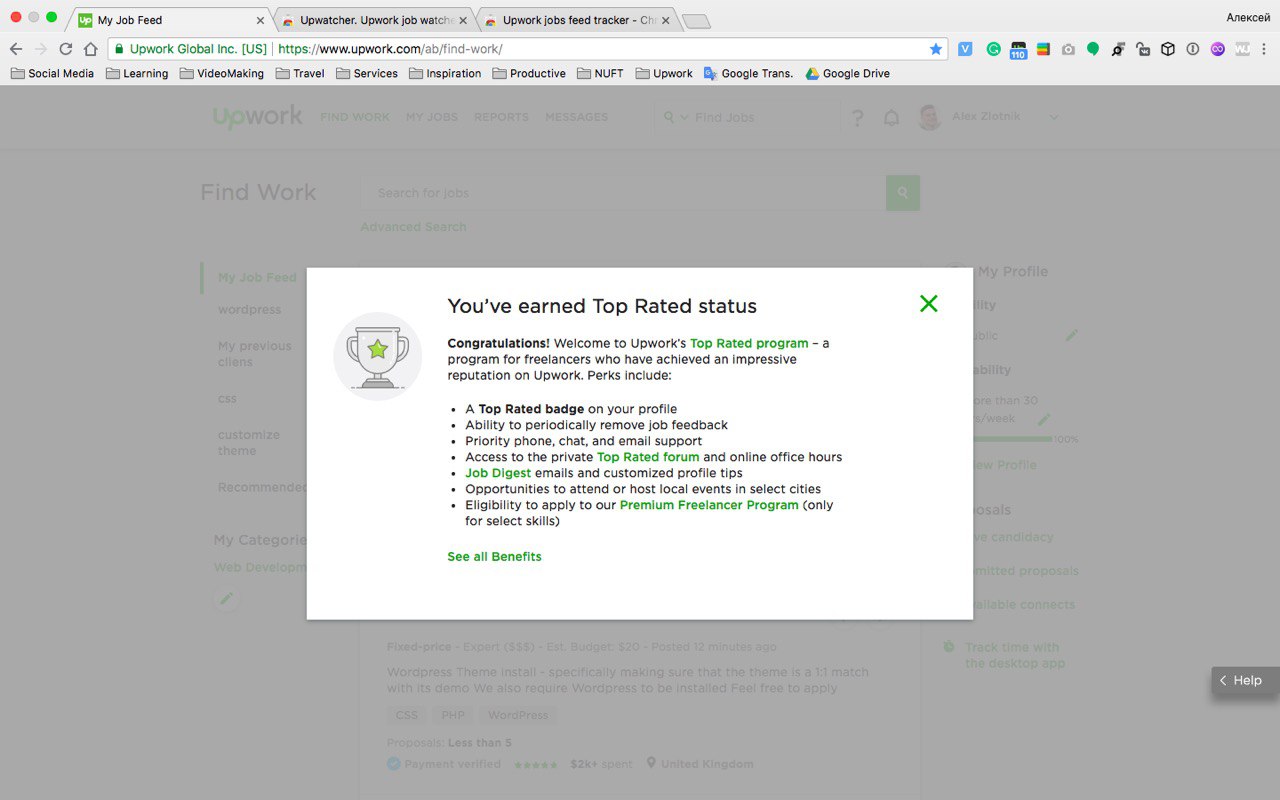Open the Top Rated program link
1280x800 pixels.
click(749, 343)
